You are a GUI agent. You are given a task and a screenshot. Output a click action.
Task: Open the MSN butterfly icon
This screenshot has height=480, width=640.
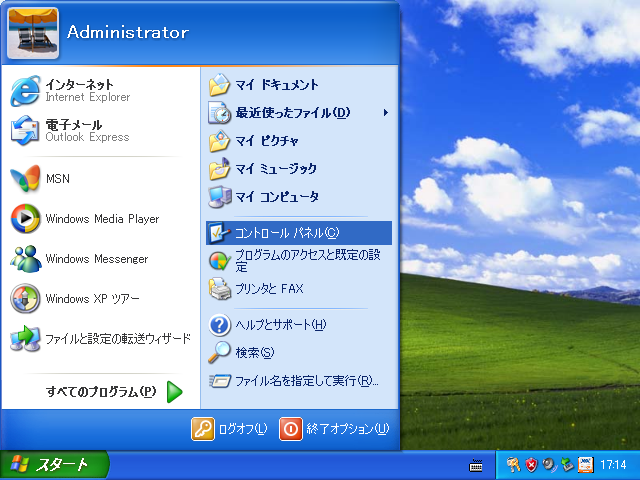pyautogui.click(x=25, y=179)
